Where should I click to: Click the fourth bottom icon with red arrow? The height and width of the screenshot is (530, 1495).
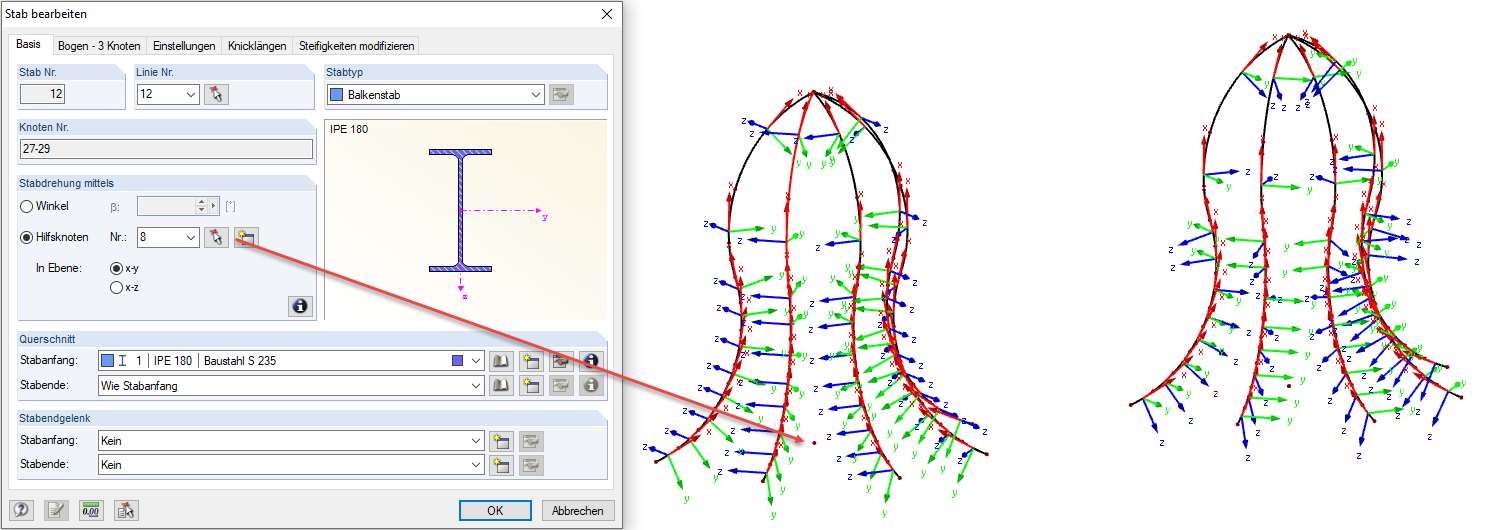coord(126,510)
